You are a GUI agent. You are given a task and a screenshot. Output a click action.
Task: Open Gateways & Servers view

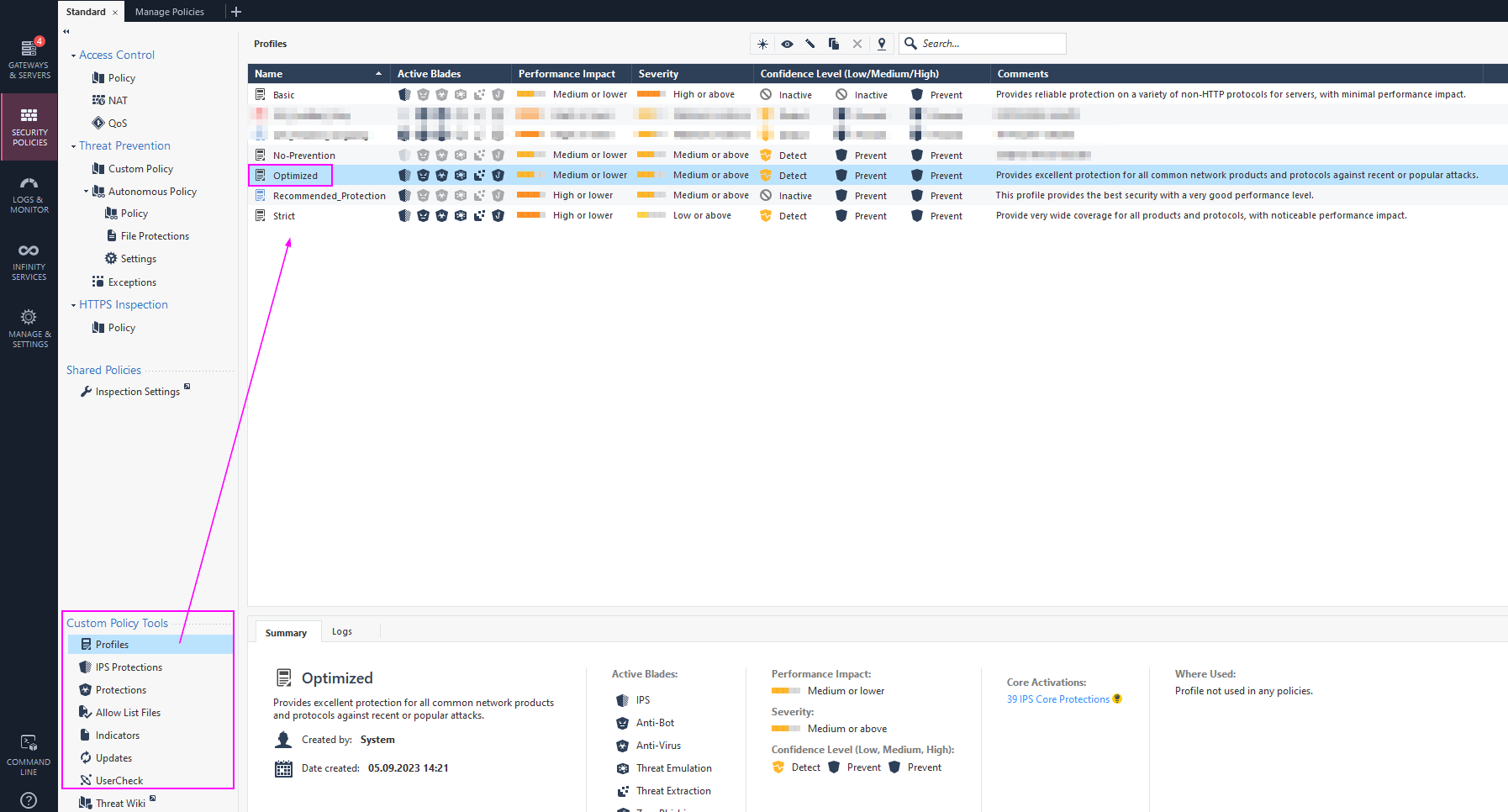(29, 59)
